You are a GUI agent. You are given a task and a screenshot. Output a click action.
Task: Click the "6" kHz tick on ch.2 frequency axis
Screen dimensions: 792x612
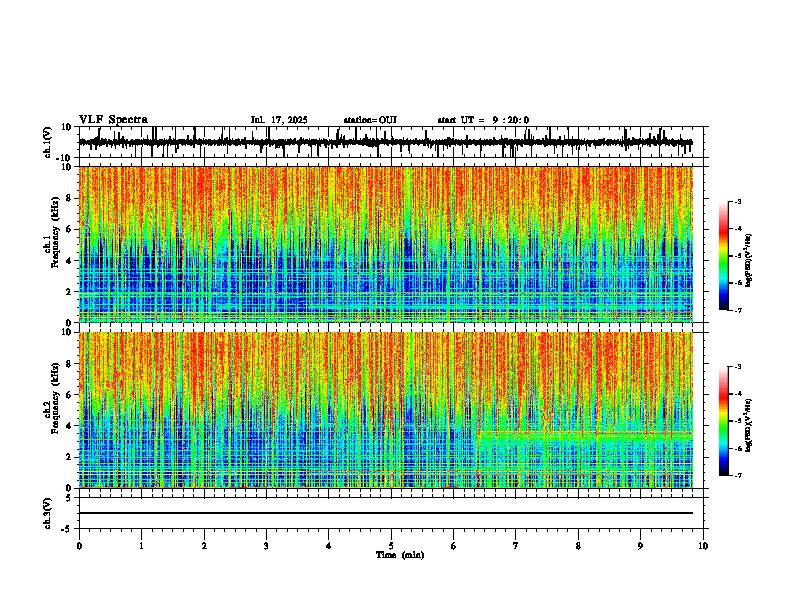pos(69,395)
